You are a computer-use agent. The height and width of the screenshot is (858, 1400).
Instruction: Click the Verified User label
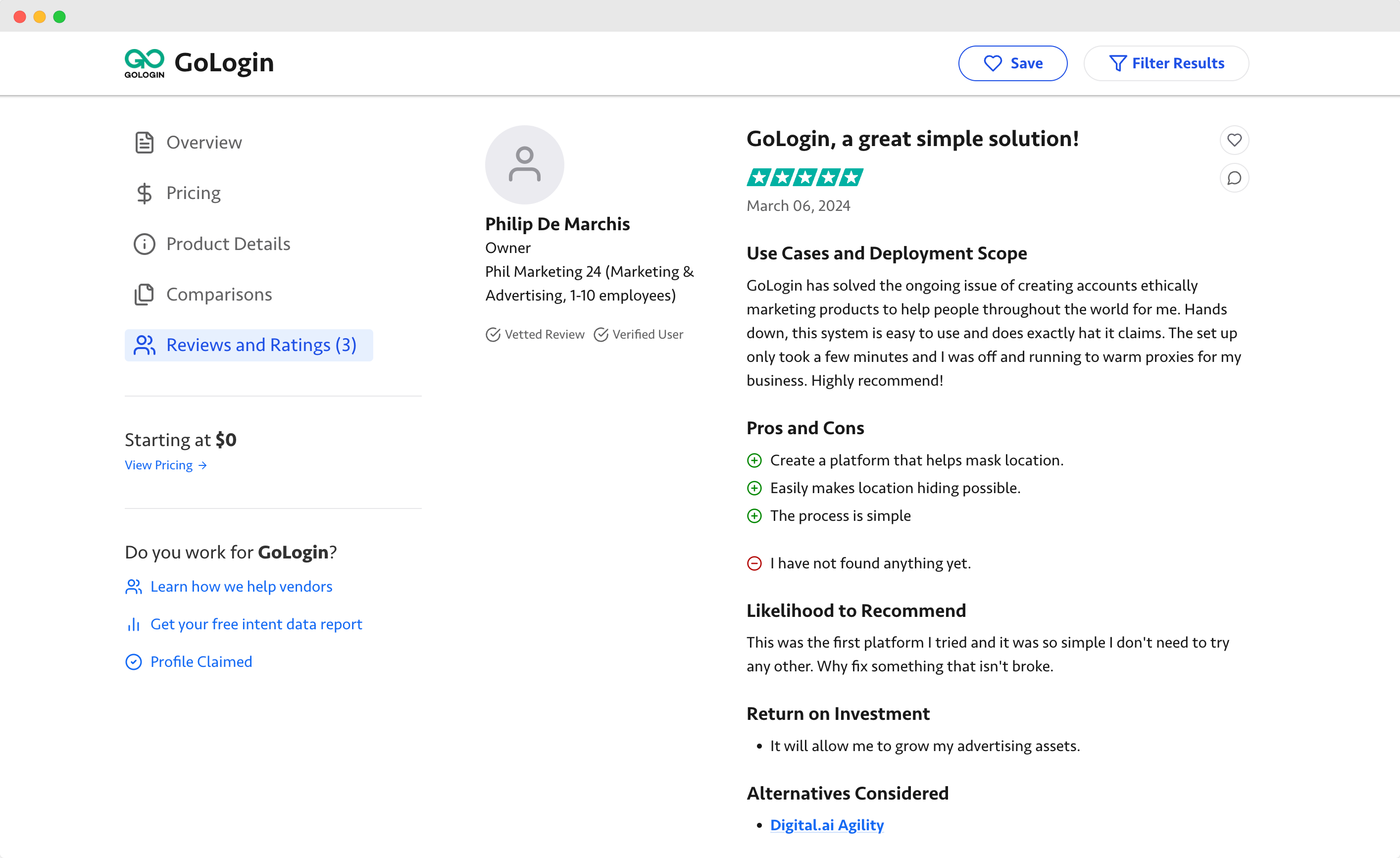648,335
